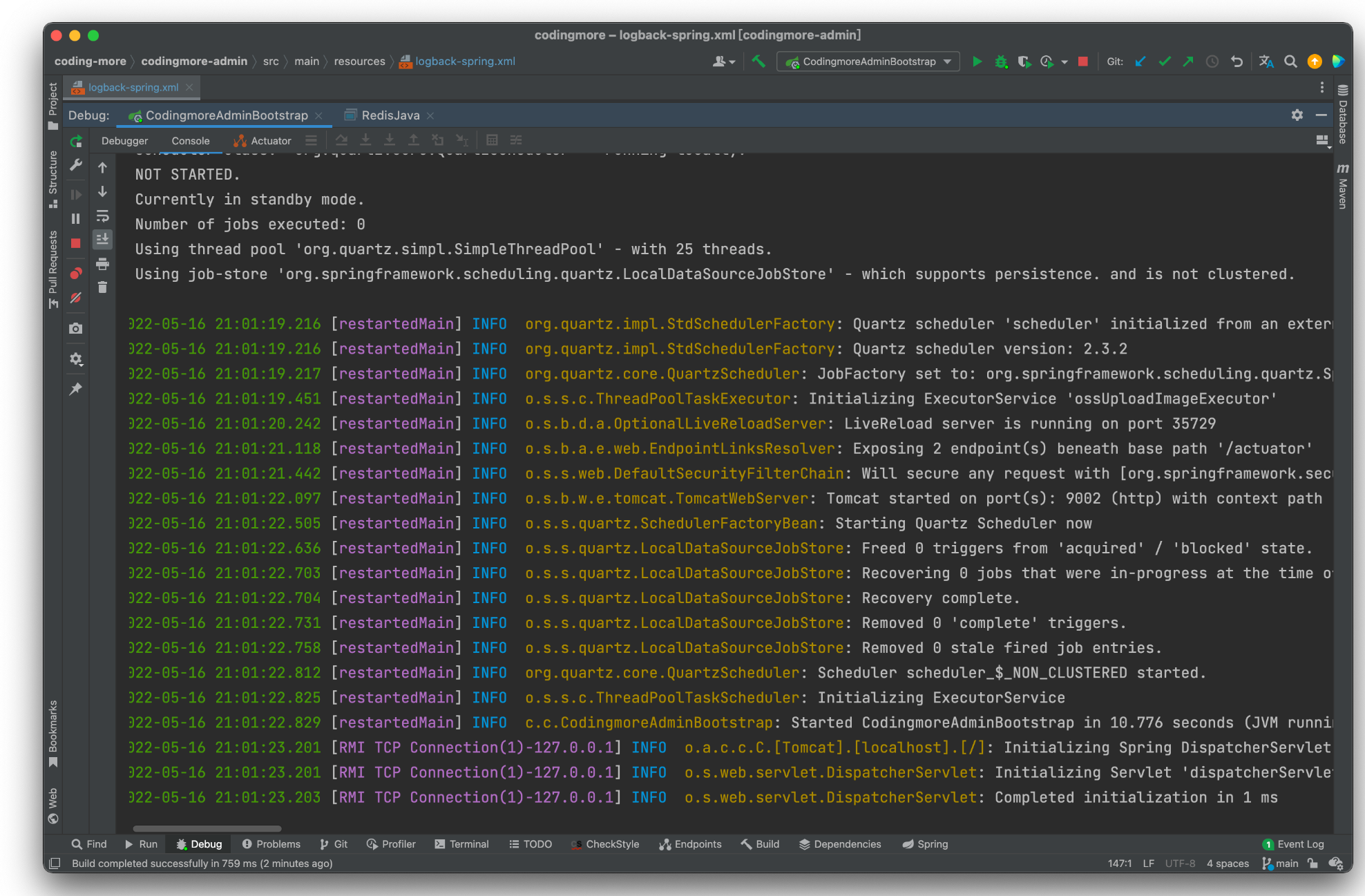Click the camera thread dump icon

[76, 329]
